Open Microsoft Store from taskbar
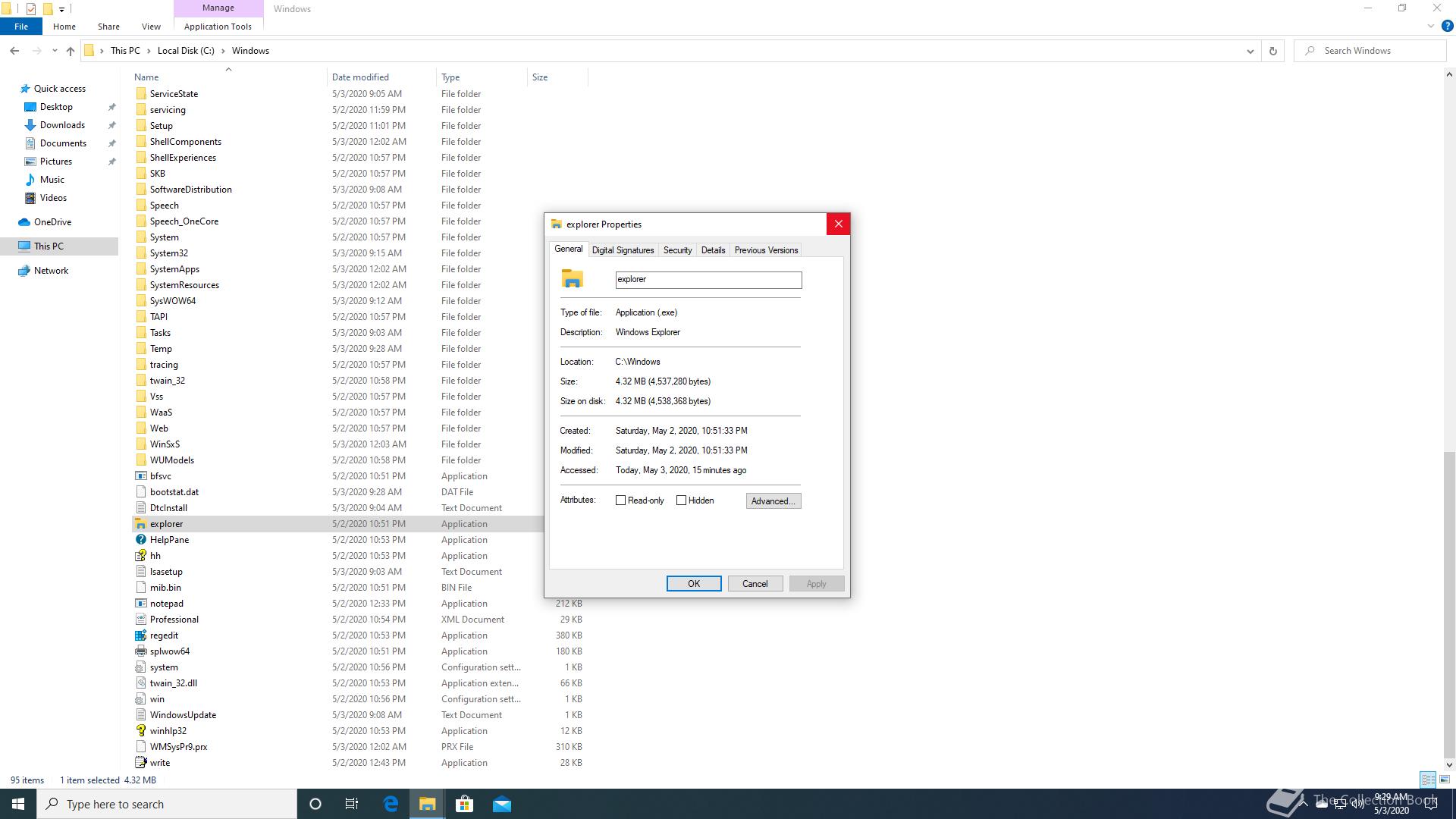This screenshot has height=819, width=1456. (464, 804)
